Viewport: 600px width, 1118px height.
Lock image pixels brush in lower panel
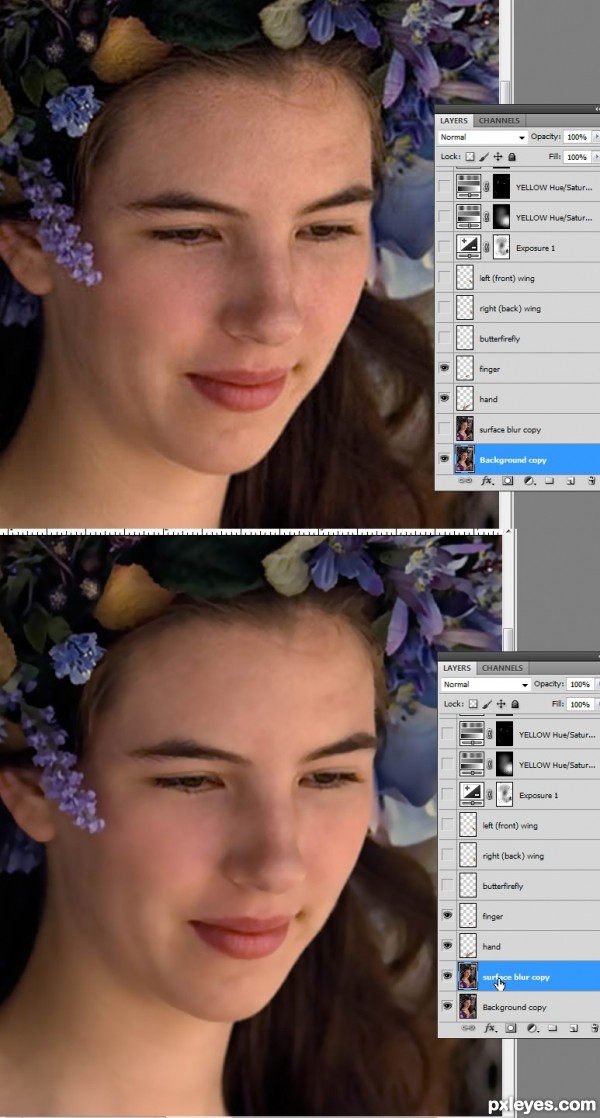(x=487, y=704)
